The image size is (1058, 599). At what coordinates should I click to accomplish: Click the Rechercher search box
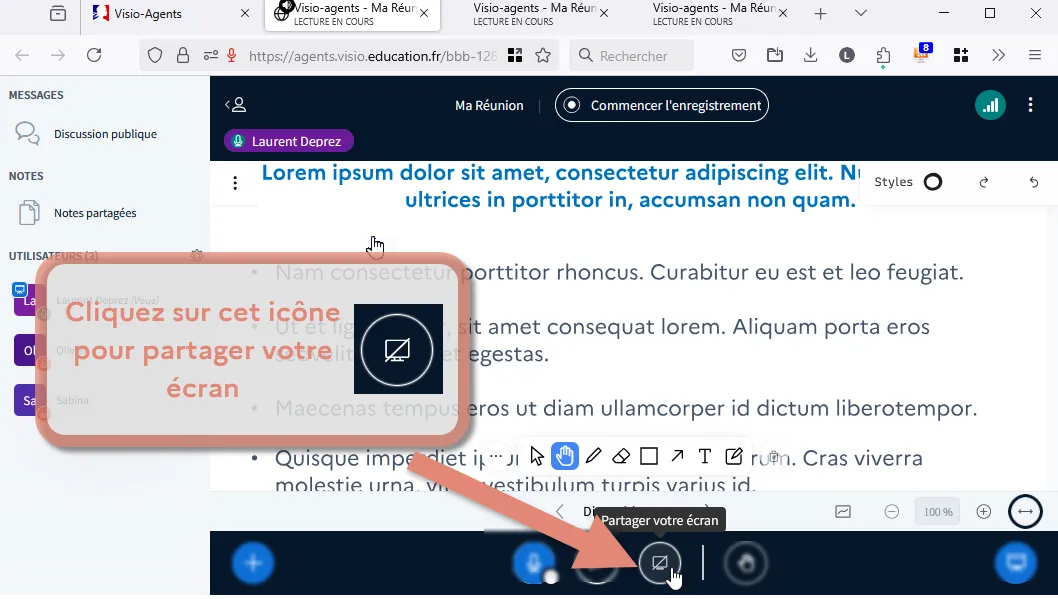click(x=632, y=56)
